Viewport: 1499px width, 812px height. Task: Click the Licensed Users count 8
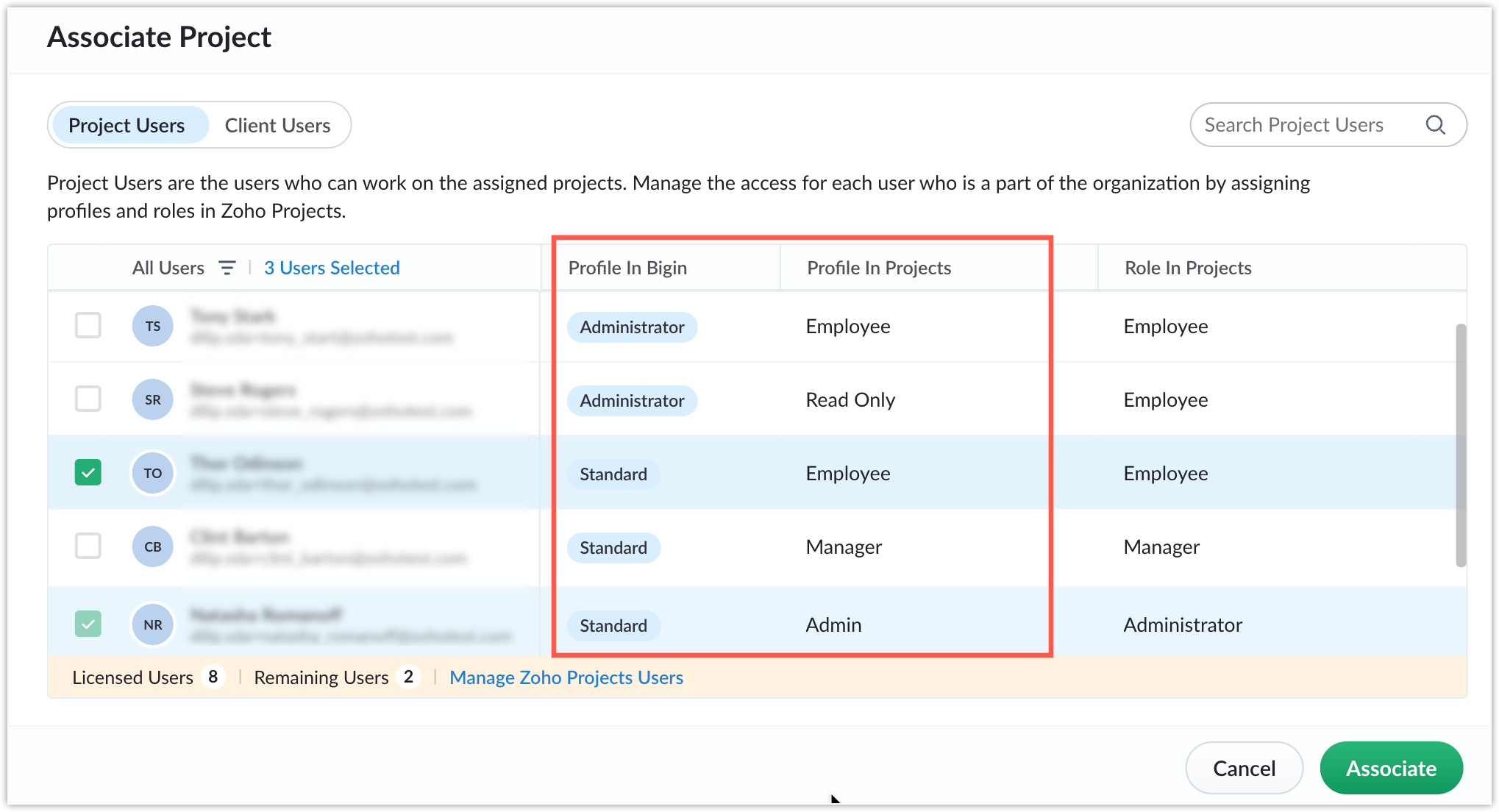pyautogui.click(x=213, y=677)
